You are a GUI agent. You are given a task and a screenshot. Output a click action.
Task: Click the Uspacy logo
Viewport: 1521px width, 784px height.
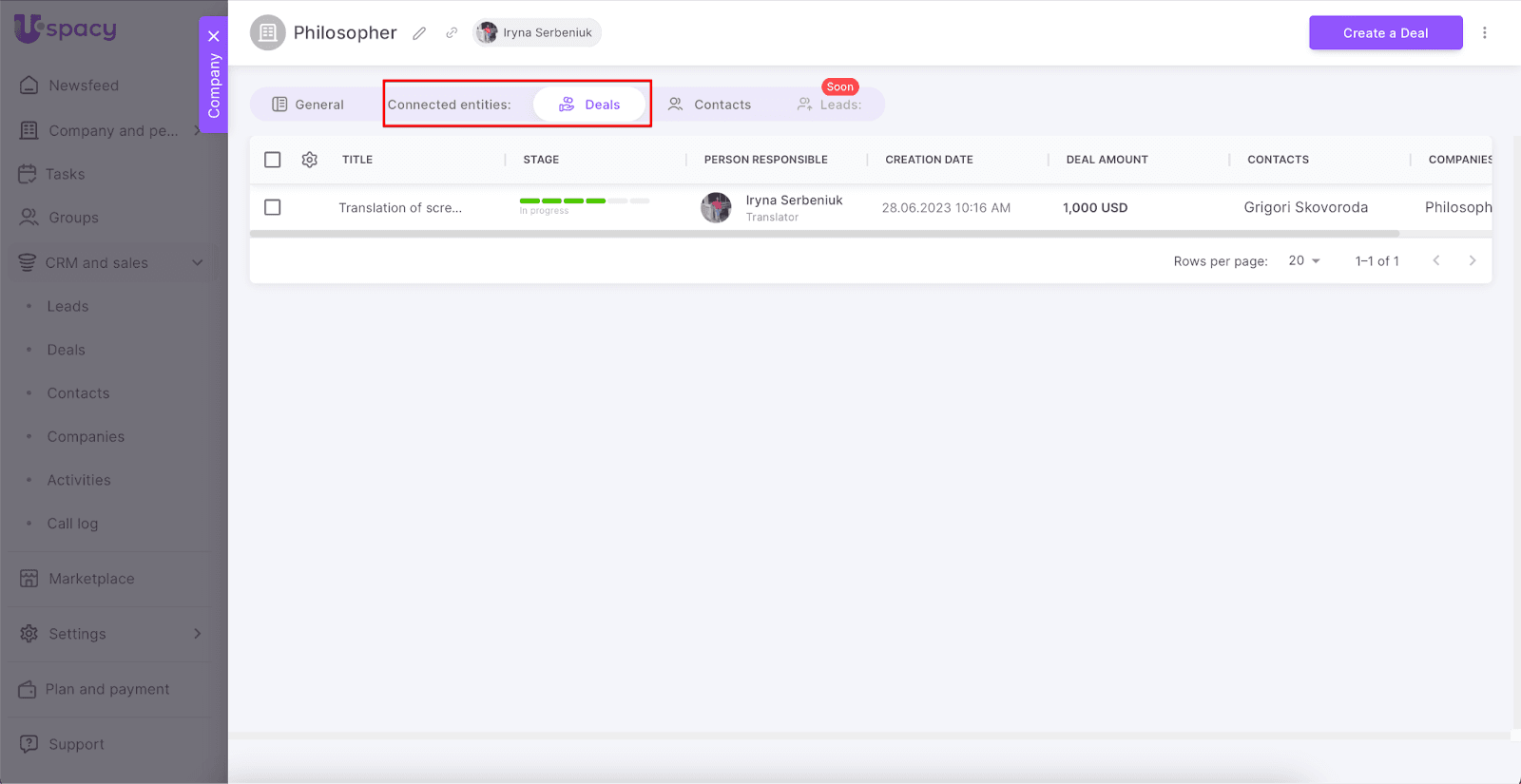(x=66, y=29)
